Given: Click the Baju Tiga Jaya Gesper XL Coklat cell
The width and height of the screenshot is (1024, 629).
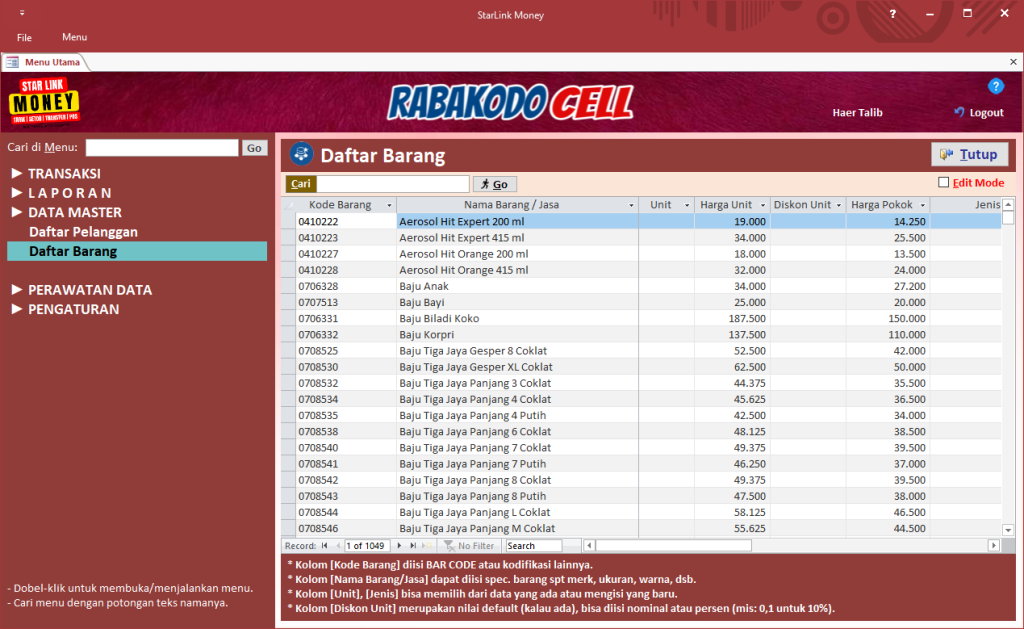Looking at the screenshot, I should (x=517, y=367).
